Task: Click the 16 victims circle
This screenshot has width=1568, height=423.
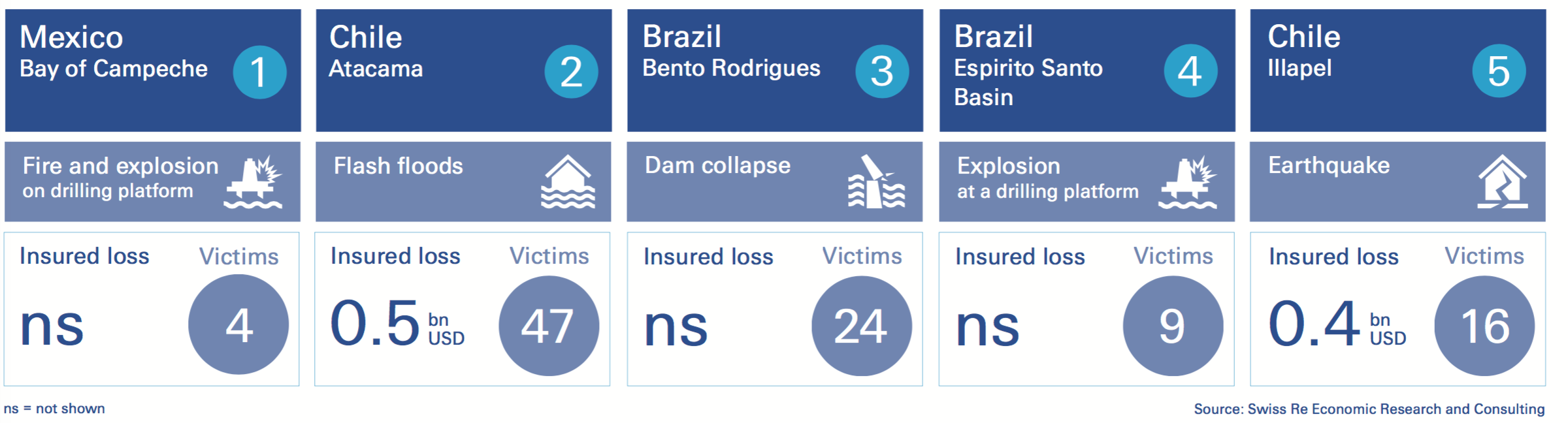Action: coord(1484,326)
